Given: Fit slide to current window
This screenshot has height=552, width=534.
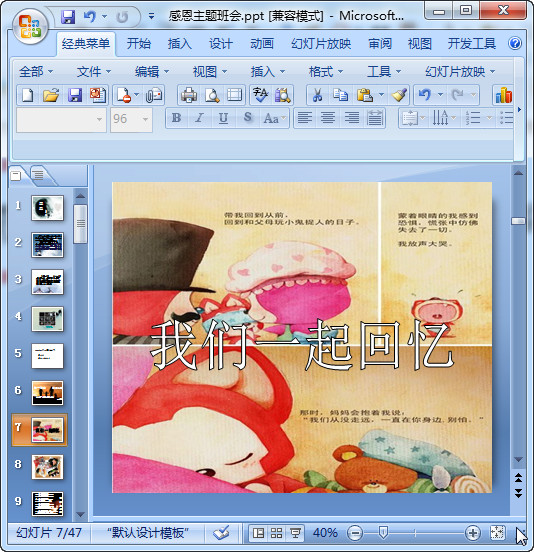Looking at the screenshot, I should tap(497, 533).
